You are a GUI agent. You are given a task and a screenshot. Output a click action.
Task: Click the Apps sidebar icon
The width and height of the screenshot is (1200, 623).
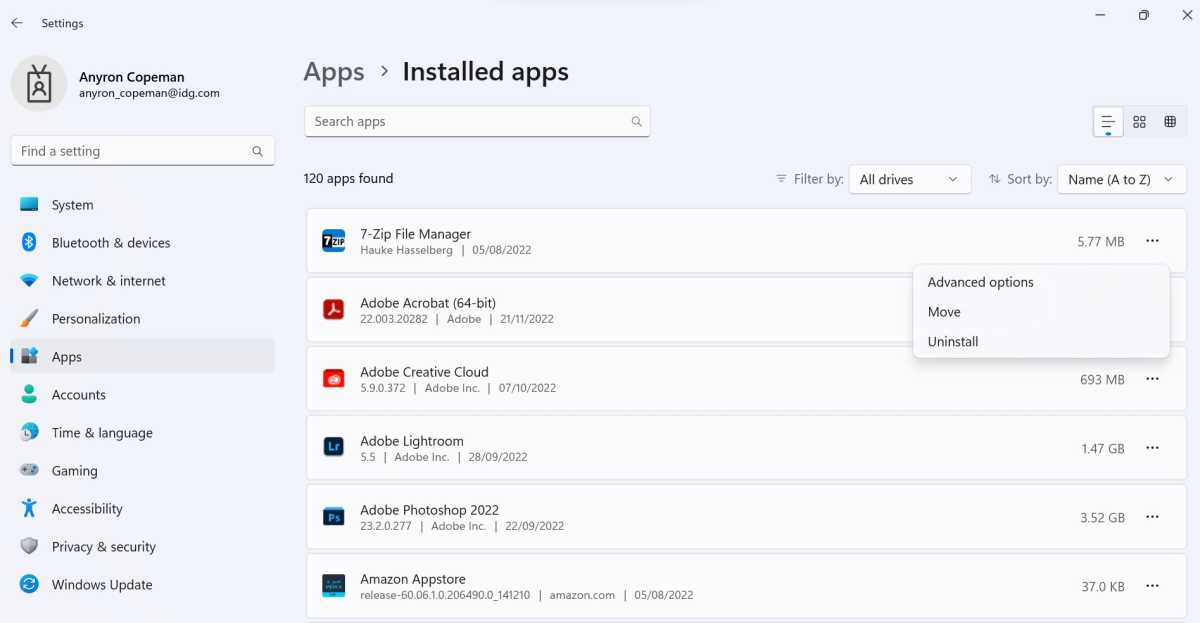click(30, 357)
